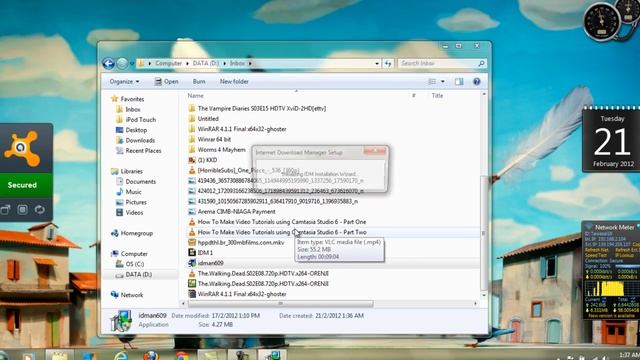Open Google Chrome from the taskbar
The height and width of the screenshot is (360, 640).
182,356
